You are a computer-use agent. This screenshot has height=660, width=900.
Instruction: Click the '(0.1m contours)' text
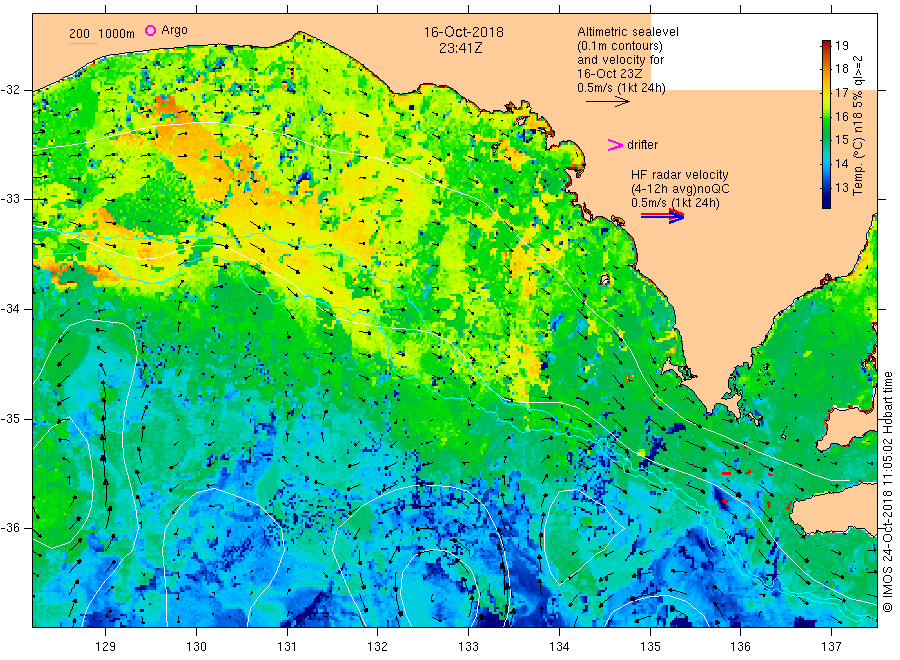[x=620, y=46]
